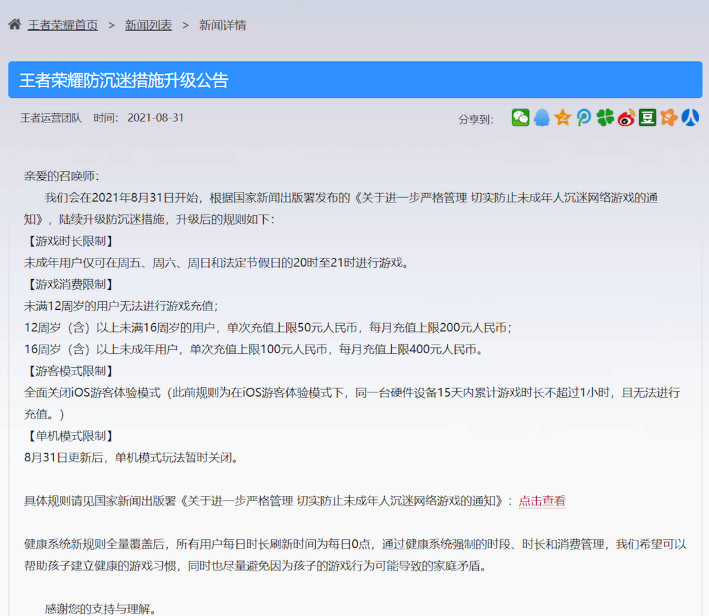Image resolution: width=709 pixels, height=616 pixels.
Task: Click paragraph starting 健康系统新规则全量覆盖后
Action: tap(355, 554)
